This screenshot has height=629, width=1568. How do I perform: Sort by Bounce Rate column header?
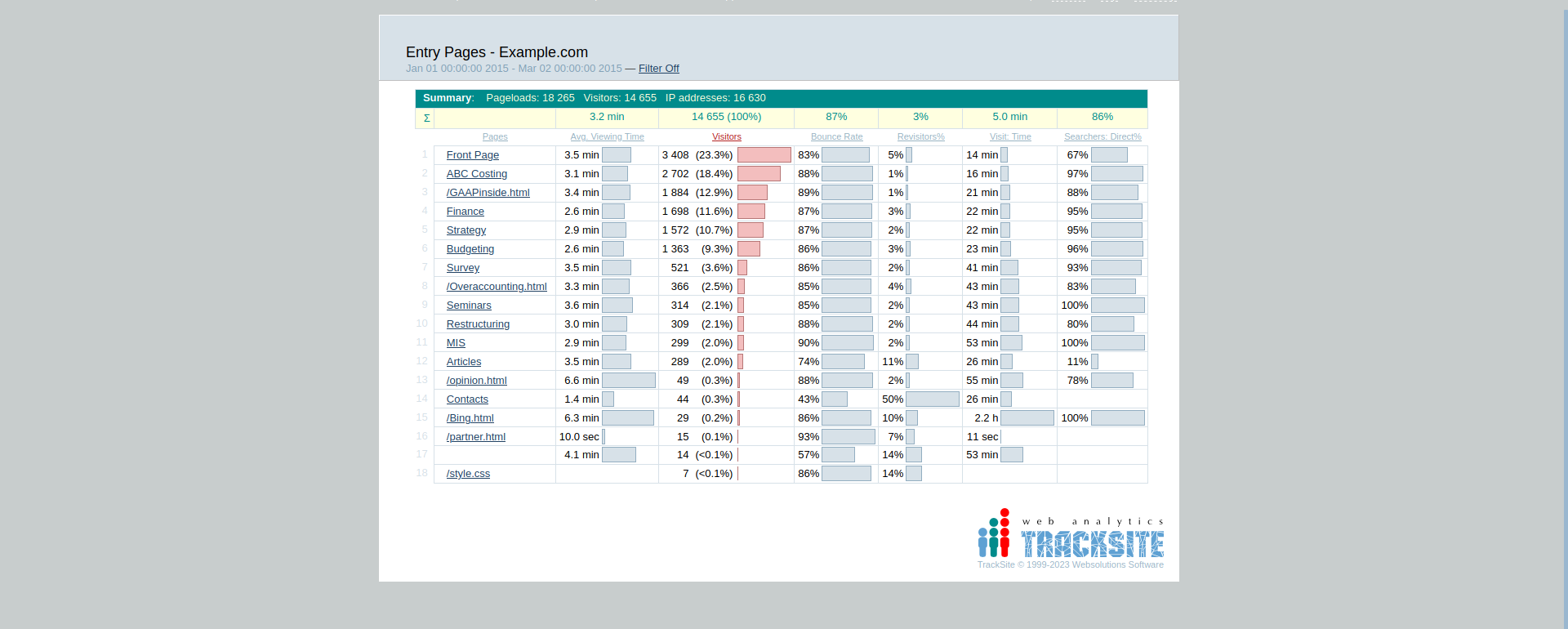coord(836,137)
